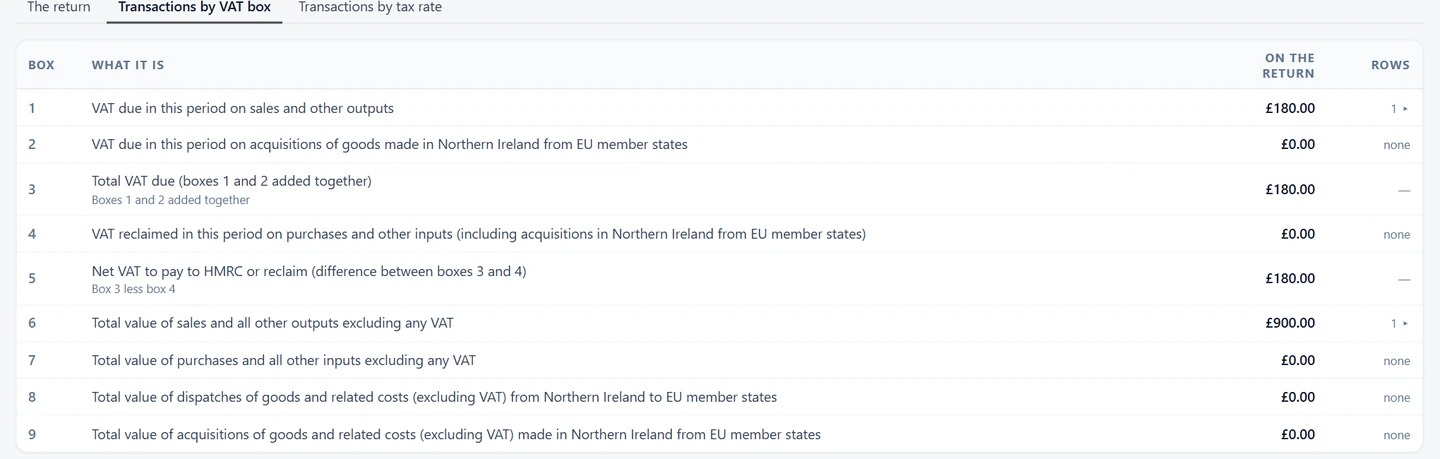The height and width of the screenshot is (459, 1440).
Task: Select the Box 5 Net VAT to pay row
Action: coord(719,278)
